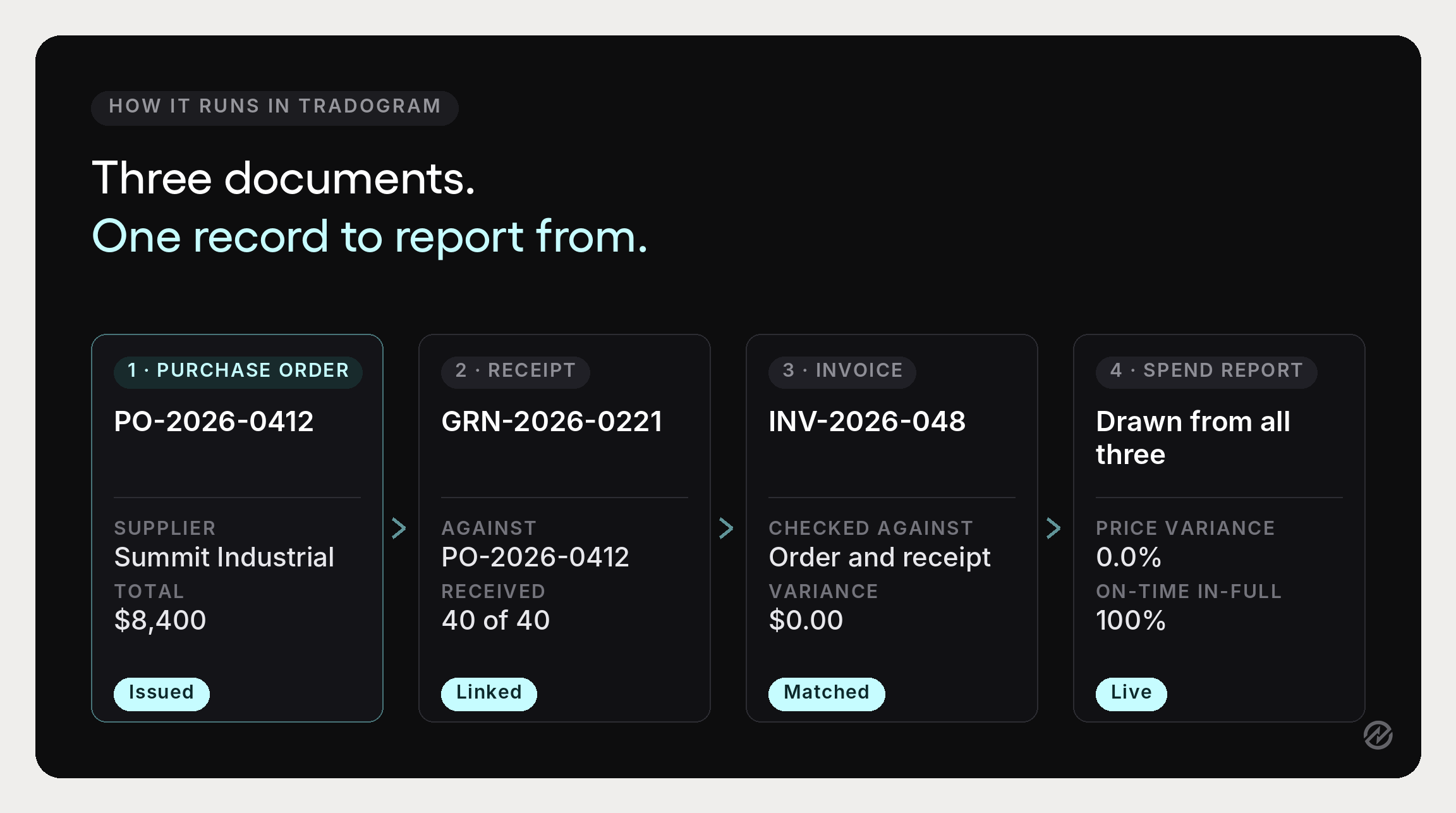
Task: Click the Linked status badge
Action: click(489, 694)
